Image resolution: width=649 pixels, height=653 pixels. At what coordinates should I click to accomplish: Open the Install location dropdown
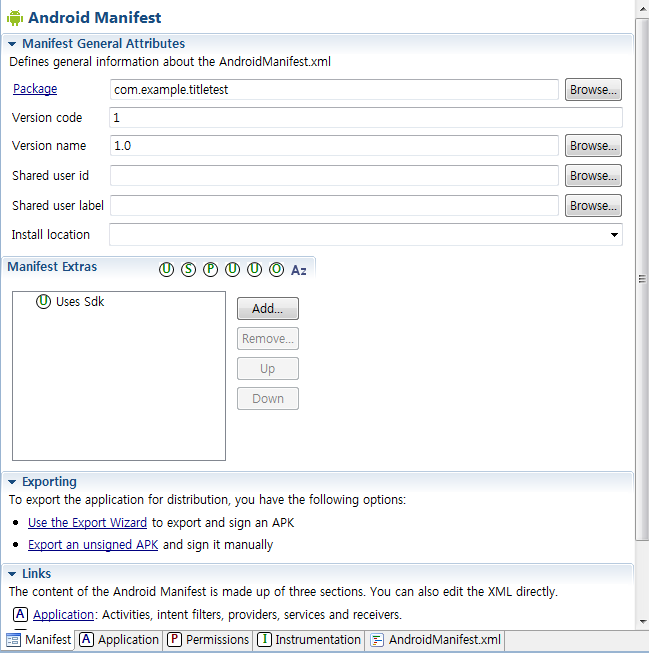(614, 235)
